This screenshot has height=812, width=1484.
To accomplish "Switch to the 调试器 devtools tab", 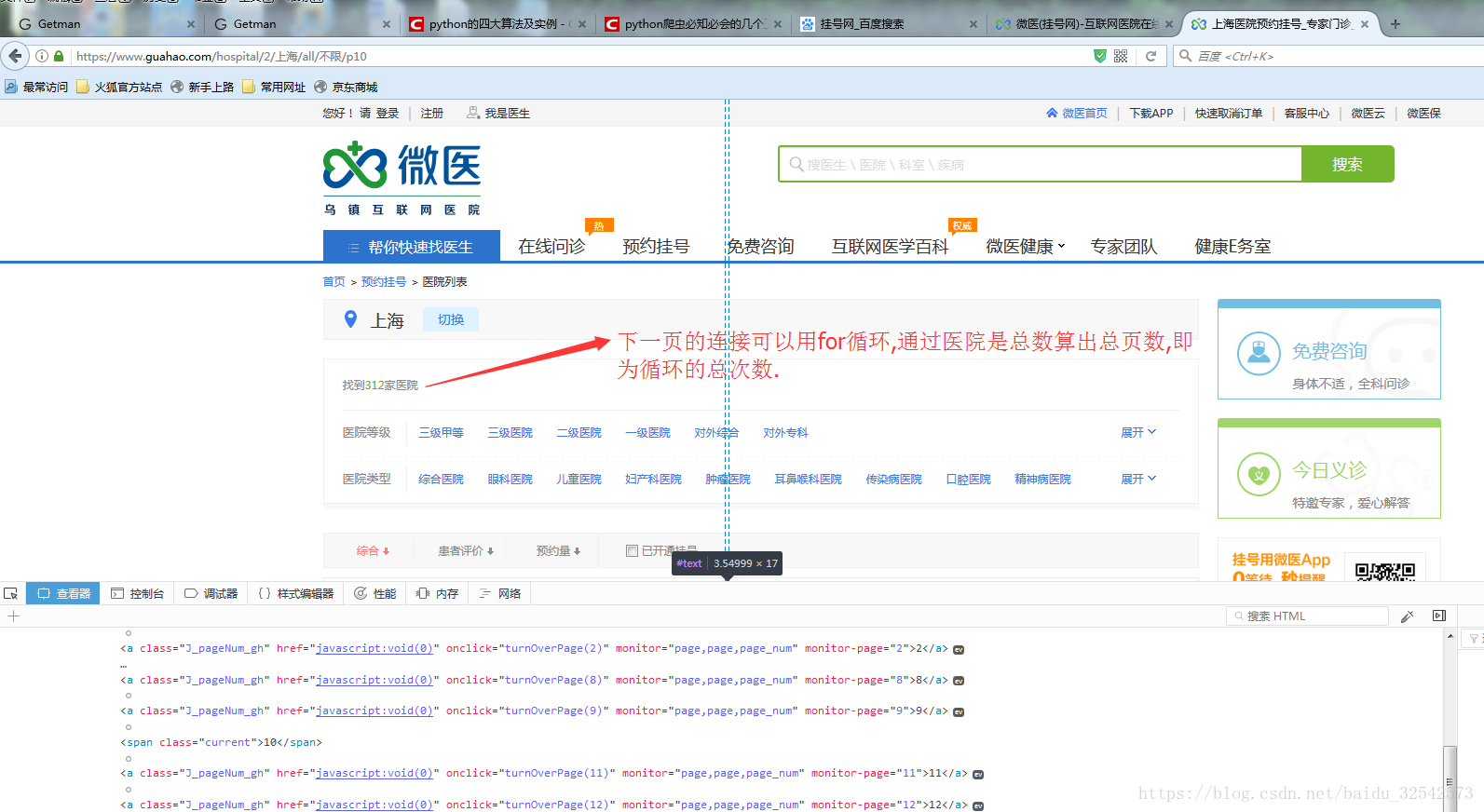I will click(211, 593).
